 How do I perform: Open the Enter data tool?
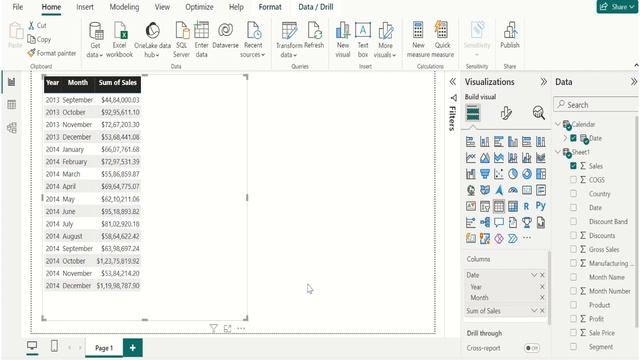click(x=201, y=40)
